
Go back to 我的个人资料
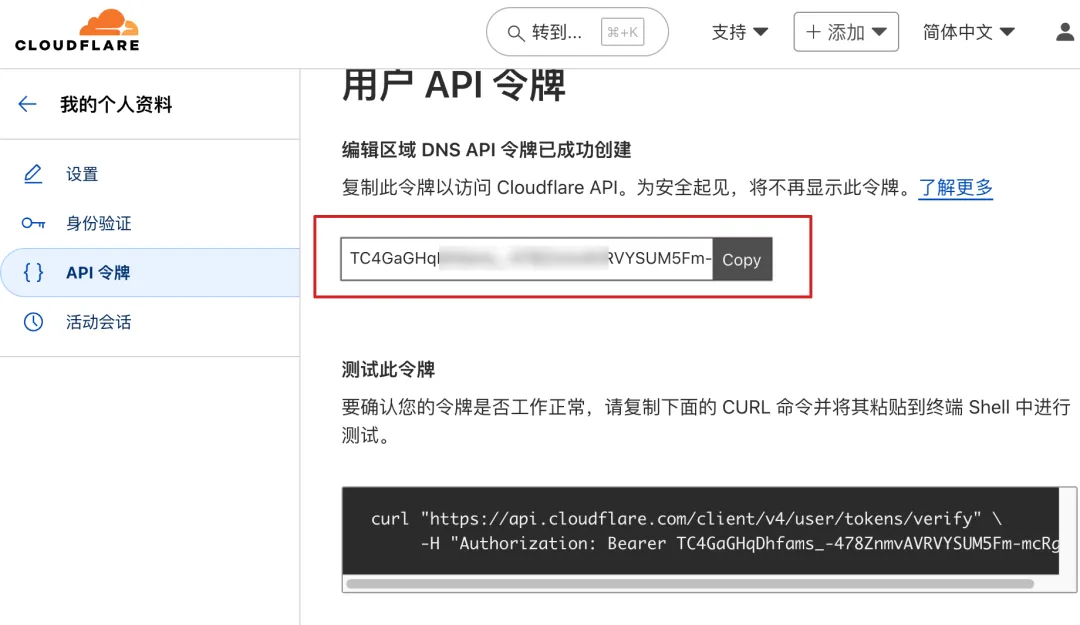pyautogui.click(x=116, y=104)
